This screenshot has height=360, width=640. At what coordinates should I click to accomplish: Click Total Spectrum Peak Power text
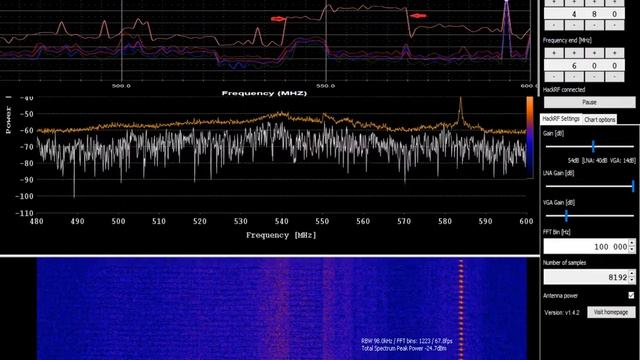point(404,349)
